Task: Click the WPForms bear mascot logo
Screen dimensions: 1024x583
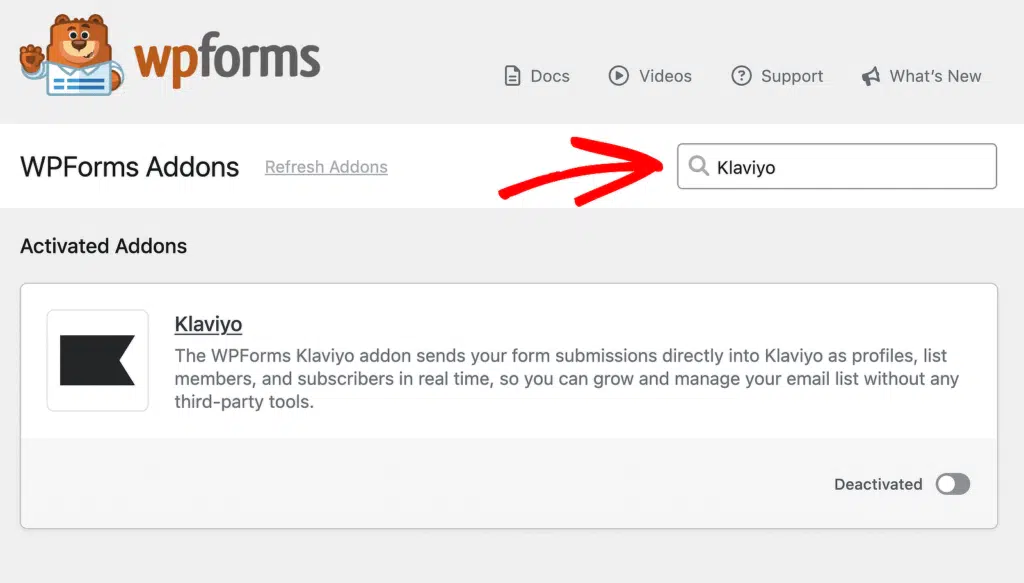Action: [72, 55]
